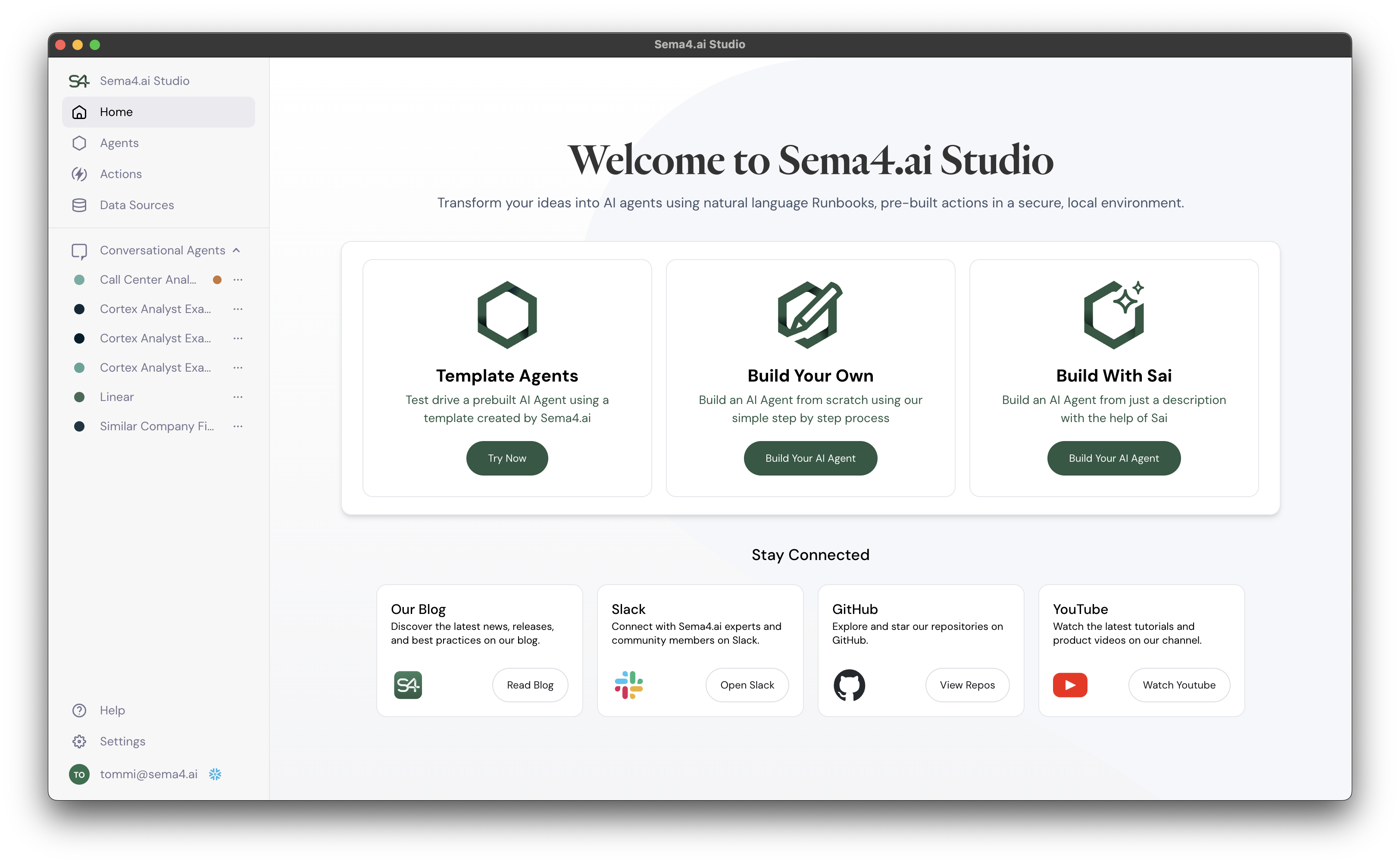Select the Conversational Agents heading text
1400x864 pixels.
point(163,250)
